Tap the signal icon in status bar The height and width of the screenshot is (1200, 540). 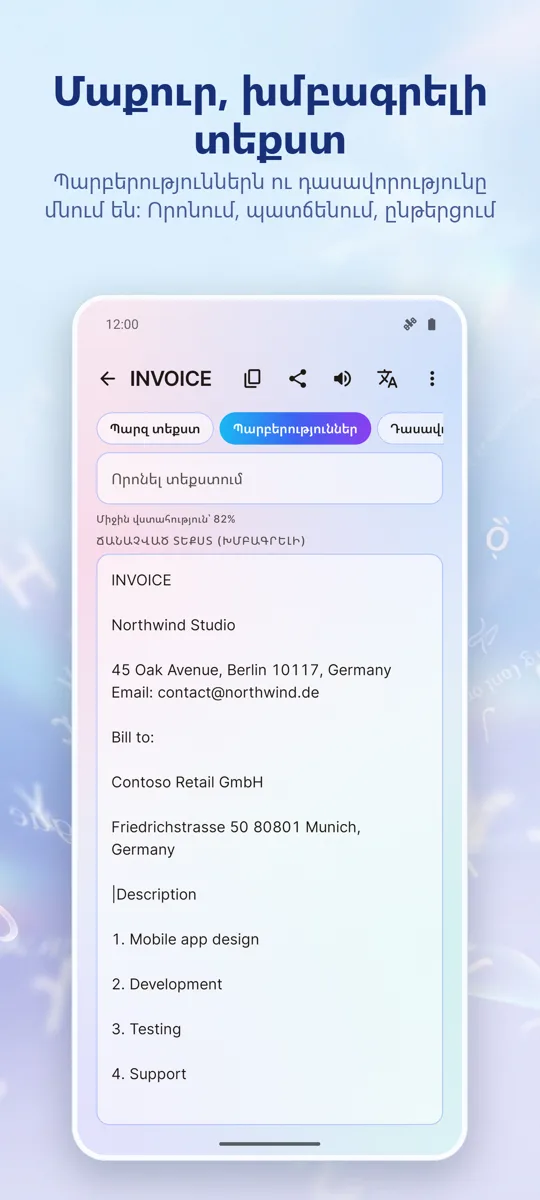409,324
